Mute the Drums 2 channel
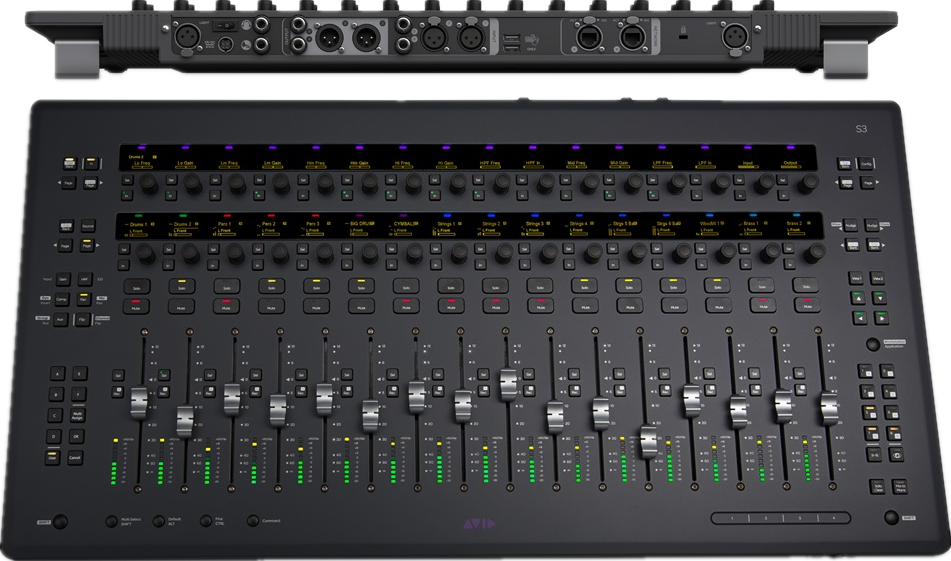Image resolution: width=951 pixels, height=561 pixels. [x=181, y=306]
